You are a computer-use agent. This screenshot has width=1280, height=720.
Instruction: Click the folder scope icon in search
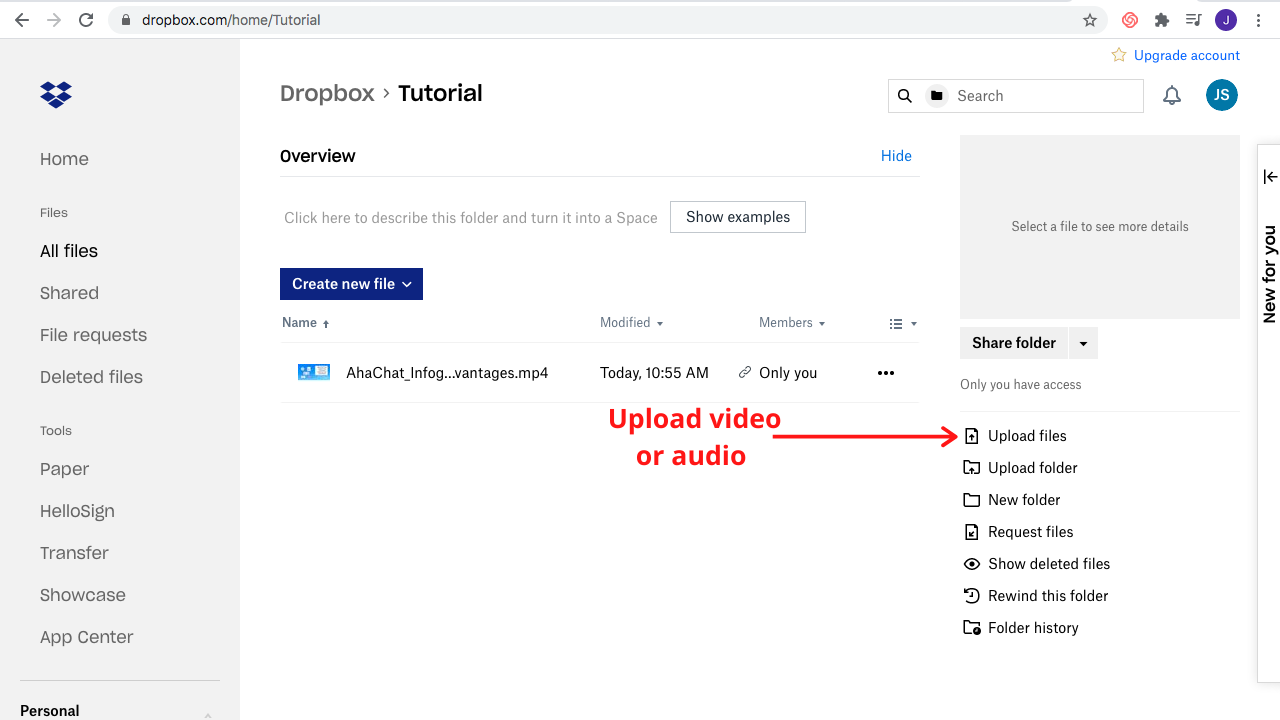click(x=937, y=96)
